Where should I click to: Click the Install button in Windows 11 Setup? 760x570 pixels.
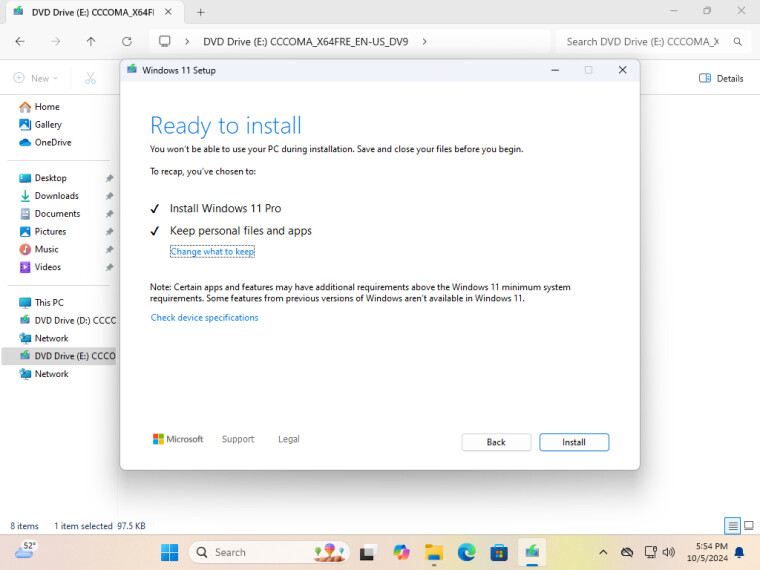[x=574, y=442]
